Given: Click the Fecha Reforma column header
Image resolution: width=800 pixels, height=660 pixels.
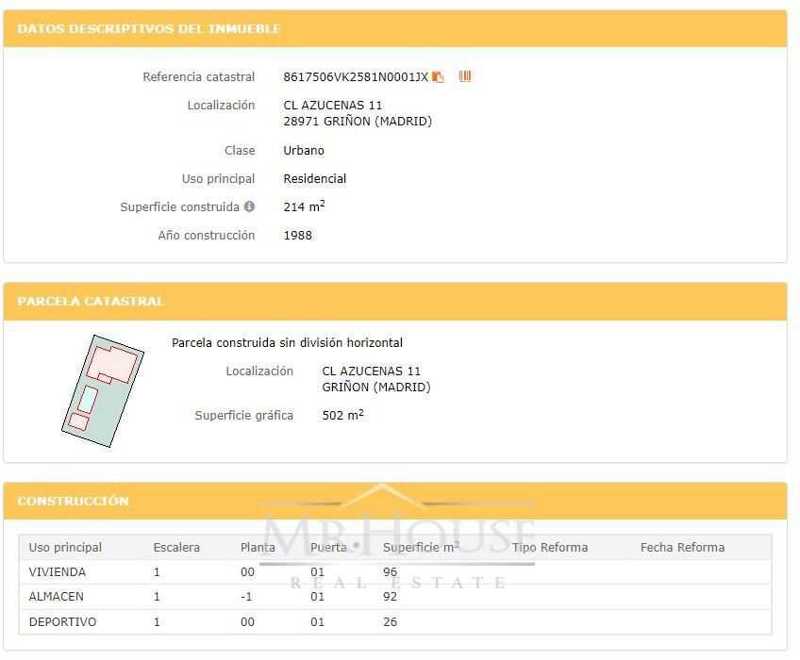Looking at the screenshot, I should pyautogui.click(x=682, y=547).
